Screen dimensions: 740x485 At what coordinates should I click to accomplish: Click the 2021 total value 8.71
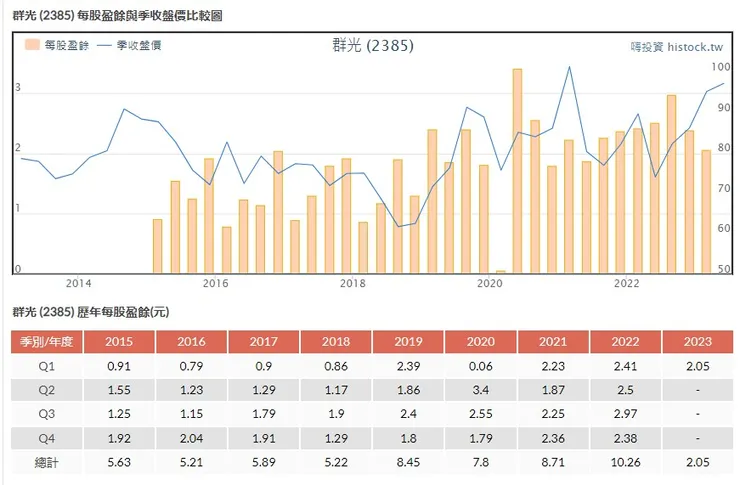553,462
